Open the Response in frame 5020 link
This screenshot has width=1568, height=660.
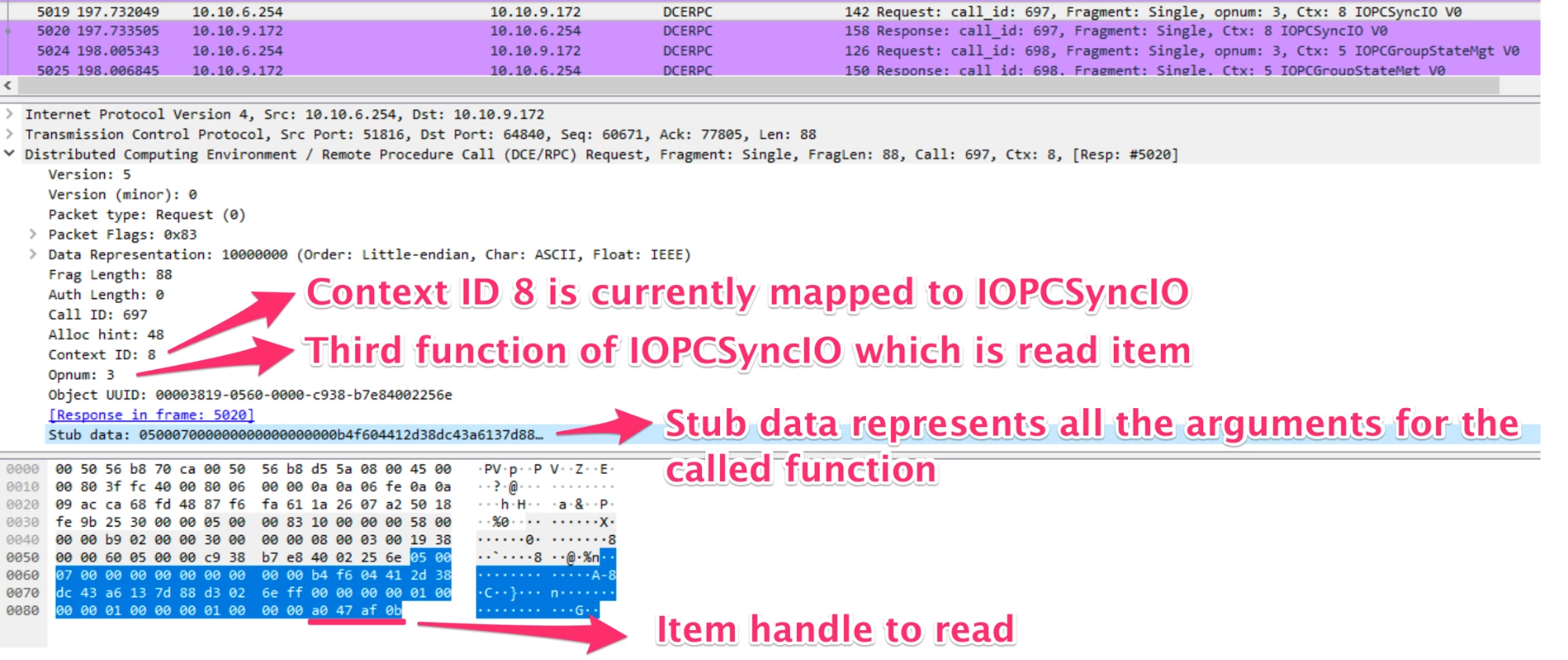(151, 414)
